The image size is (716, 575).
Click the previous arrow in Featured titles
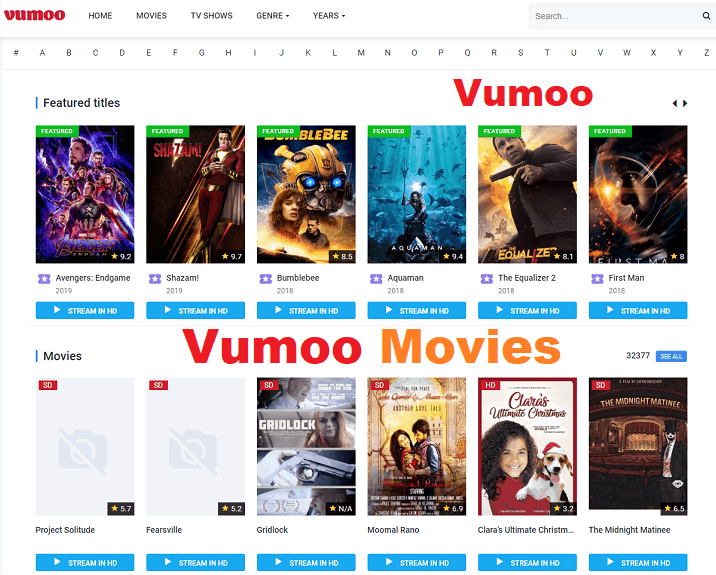click(x=674, y=103)
